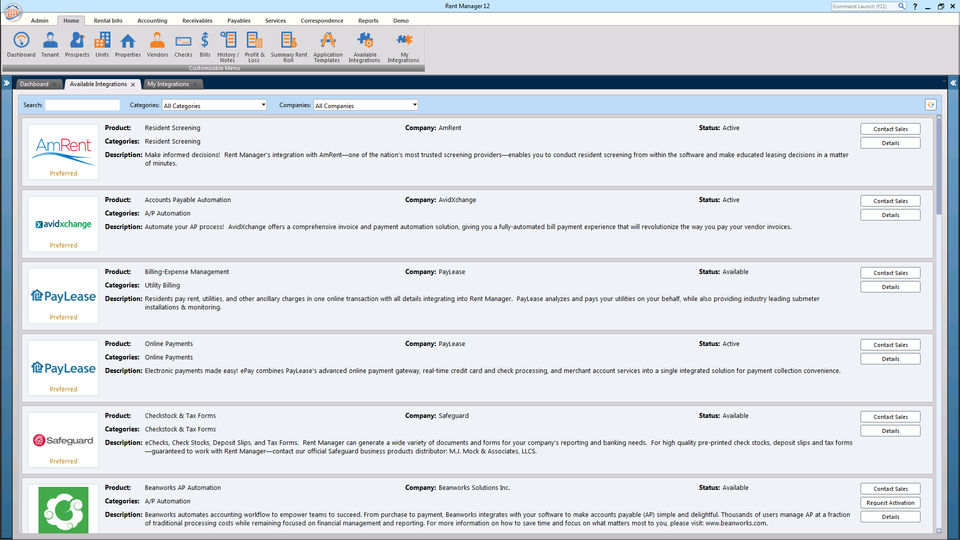960x540 pixels.
Task: Click the Command Launch input box
Action: (x=864, y=6)
